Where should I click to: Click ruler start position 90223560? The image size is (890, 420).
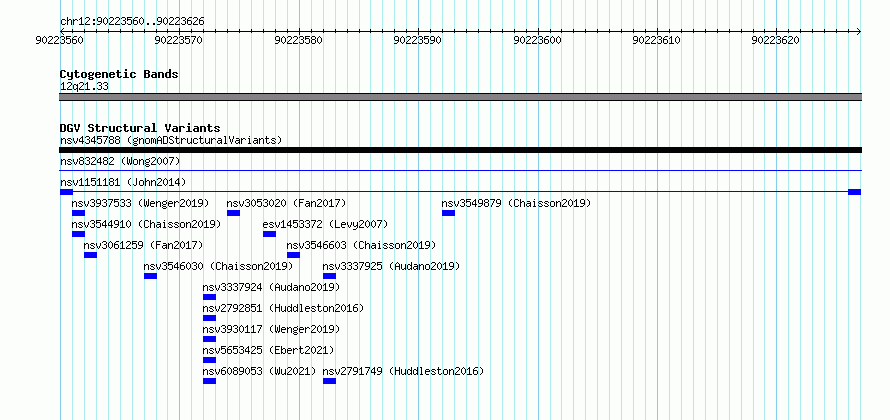pos(60,40)
